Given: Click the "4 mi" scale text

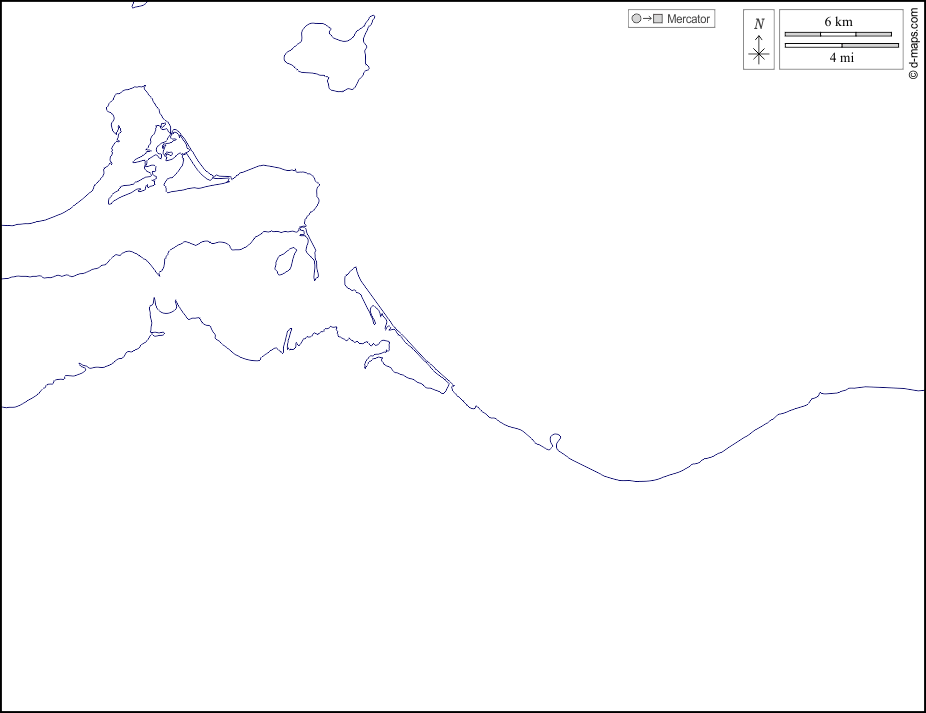Looking at the screenshot, I should click(x=841, y=58).
